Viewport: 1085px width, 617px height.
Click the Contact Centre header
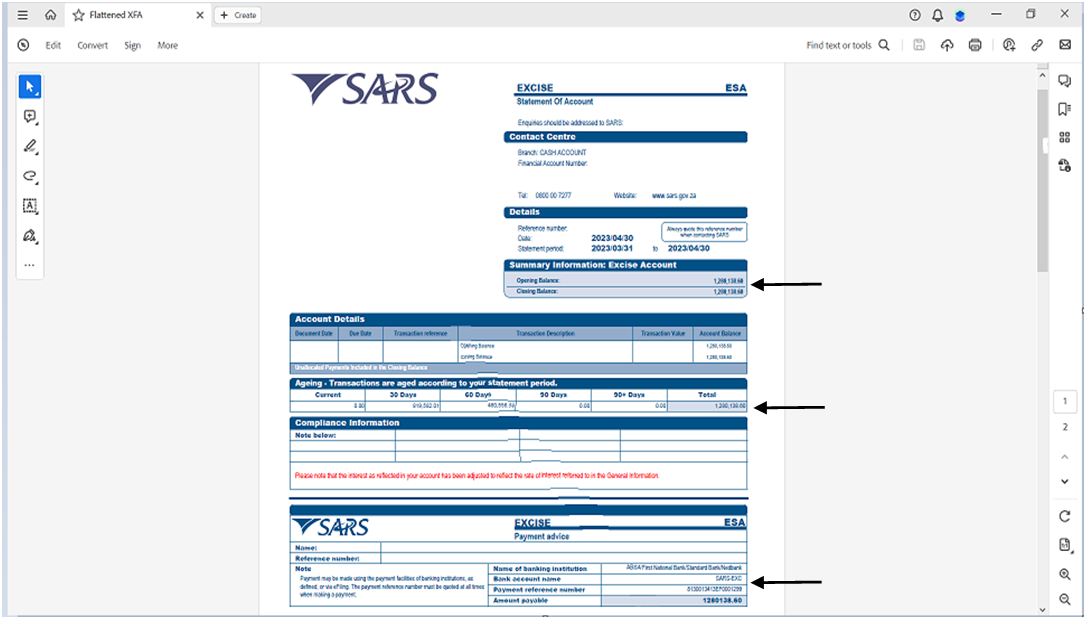(626, 137)
